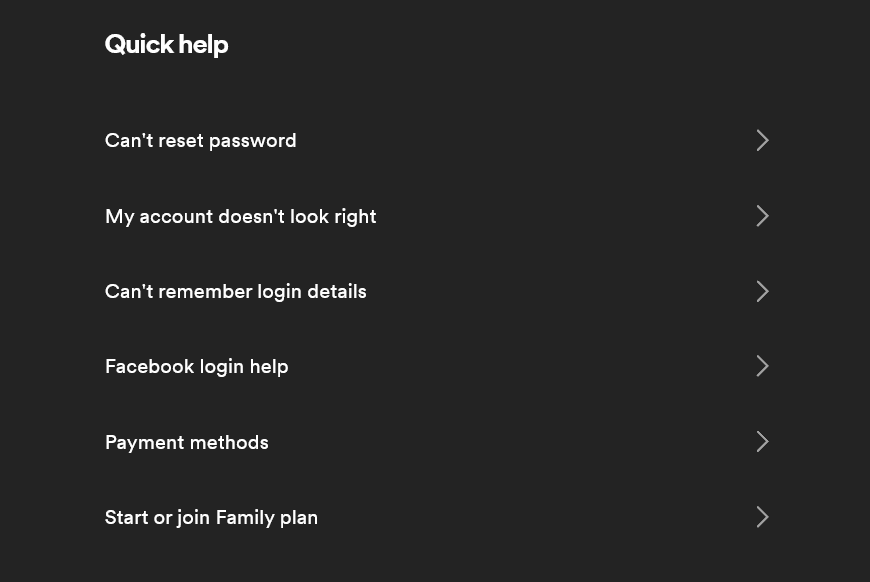Viewport: 870px width, 582px height.
Task: Select the Can't remember login details text
Action: 235,291
